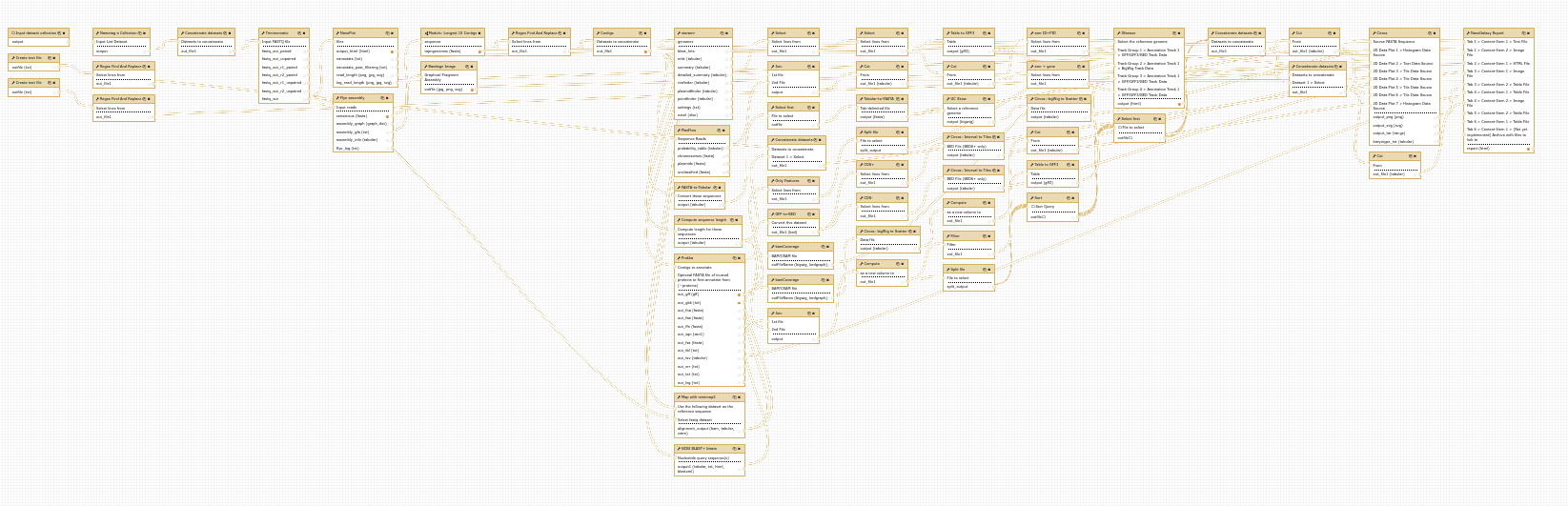Delete the Input dataset collection node
Image resolution: width=1568 pixels, height=506 pixels.
tap(65, 33)
